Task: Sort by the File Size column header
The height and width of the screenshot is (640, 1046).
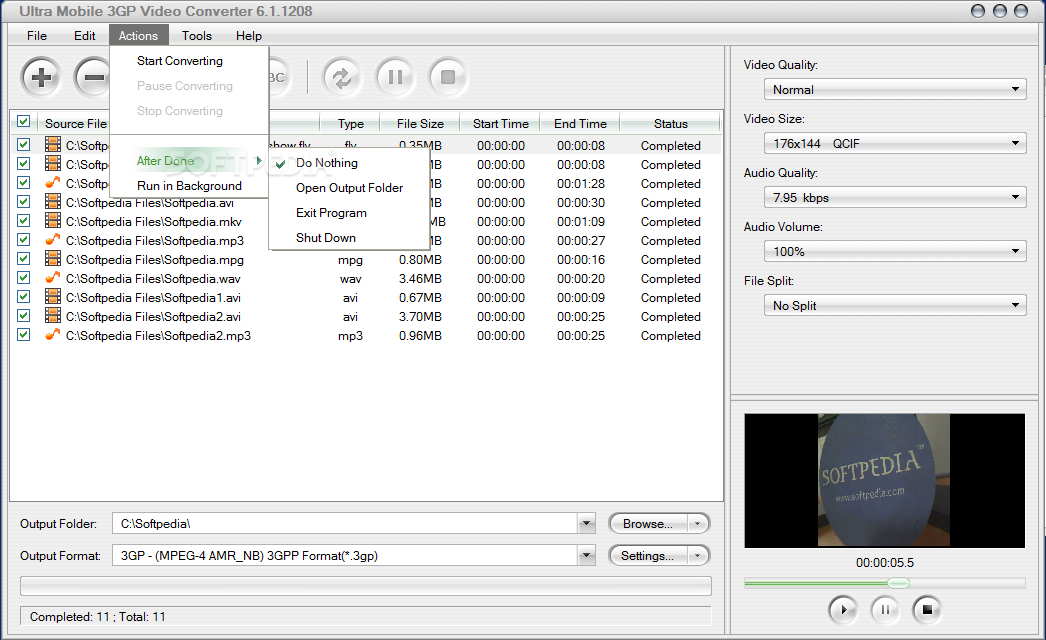Action: tap(420, 123)
